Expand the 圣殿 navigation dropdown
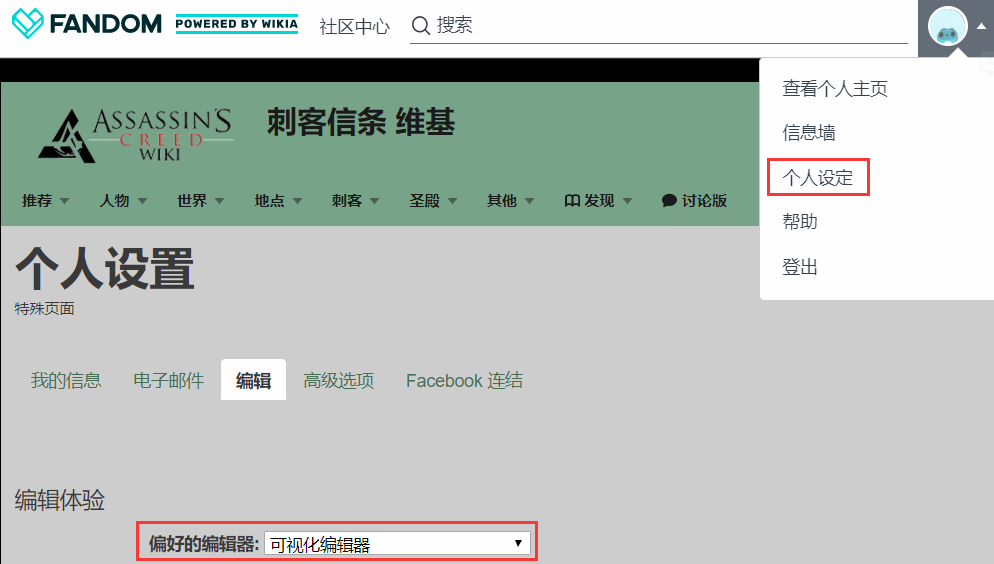 [x=433, y=201]
